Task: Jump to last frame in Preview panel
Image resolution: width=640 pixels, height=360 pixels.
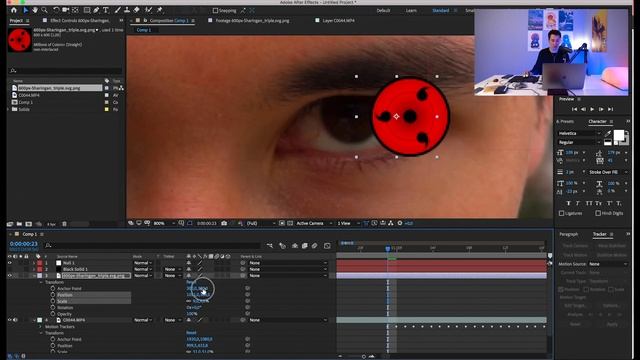Action: coord(611,109)
